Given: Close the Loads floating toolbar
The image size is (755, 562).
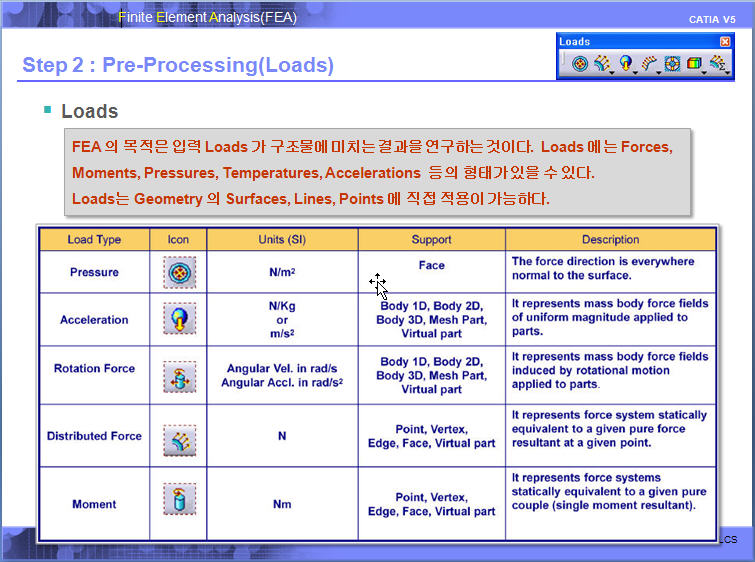Looking at the screenshot, I should point(725,42).
